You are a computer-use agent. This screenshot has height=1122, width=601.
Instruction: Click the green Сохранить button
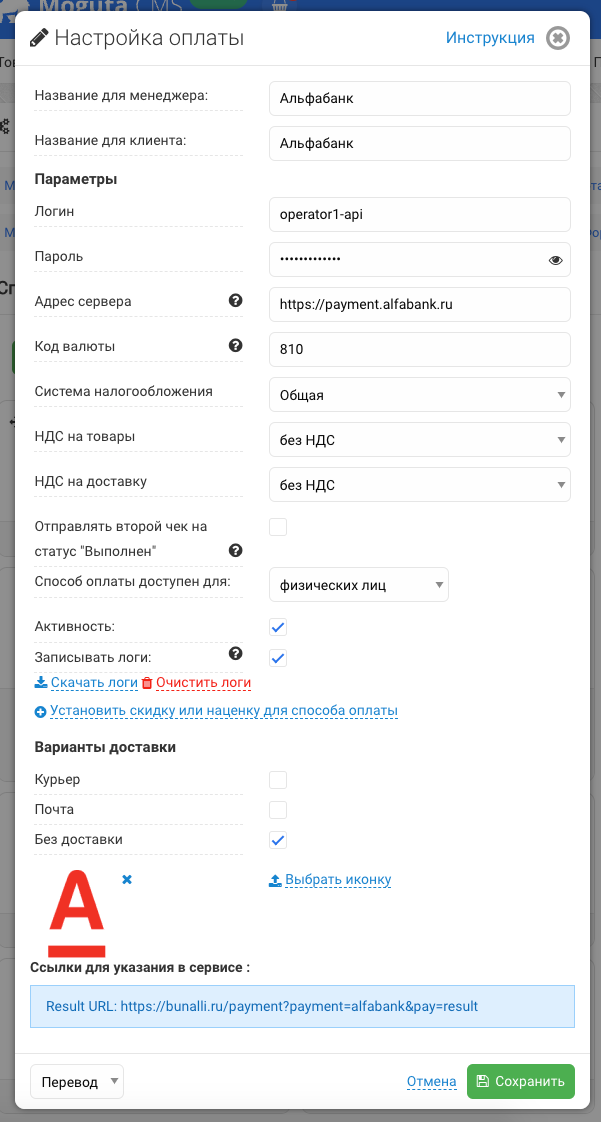coord(521,1081)
